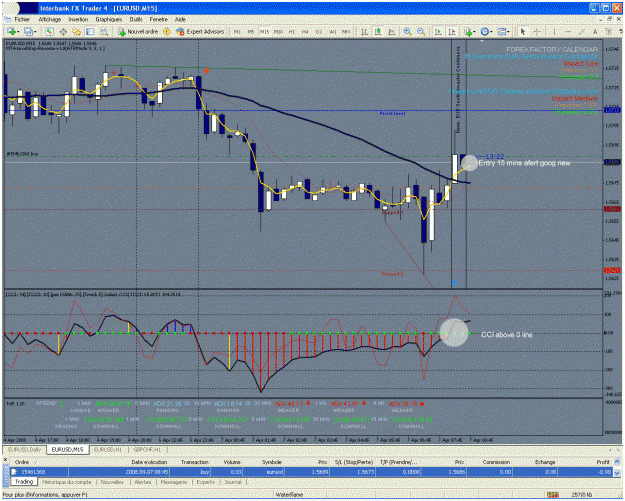This screenshot has height=501, width=625.
Task: Click the yellow MetaEditor diamond icon
Action: click(167, 31)
